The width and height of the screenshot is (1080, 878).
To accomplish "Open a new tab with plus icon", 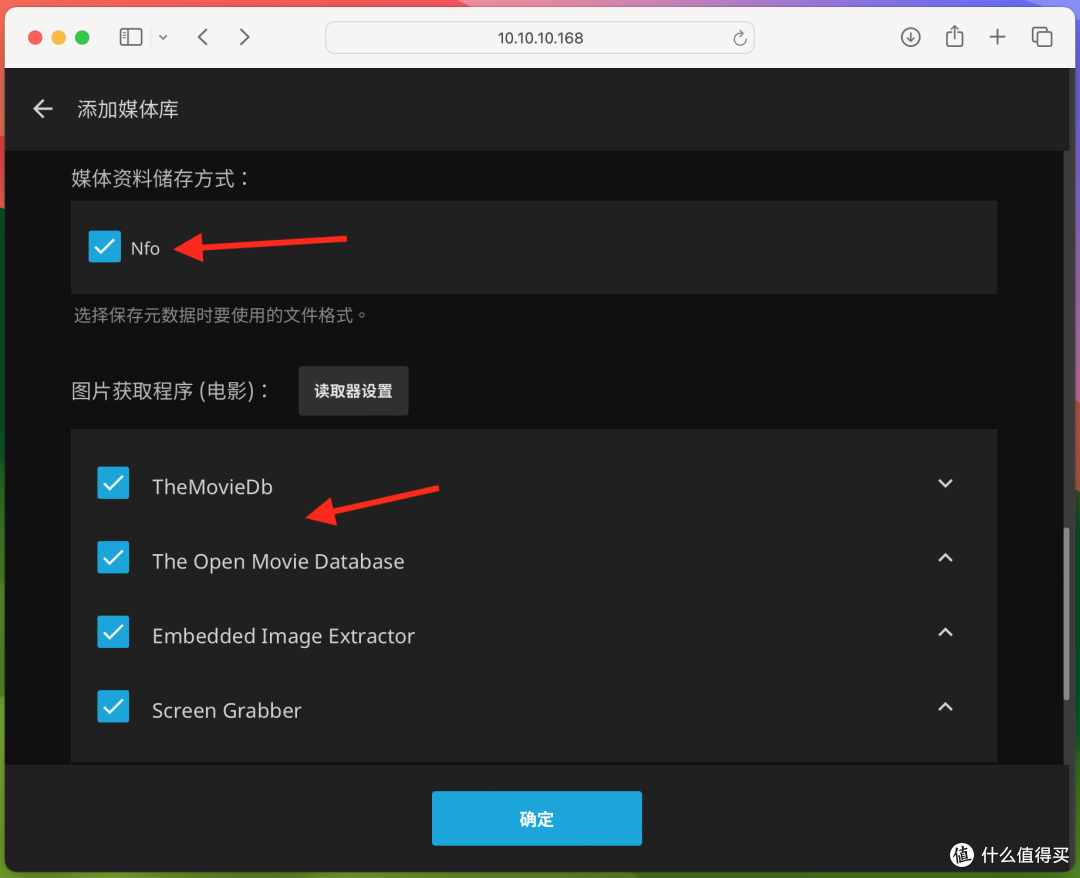I will 997,37.
